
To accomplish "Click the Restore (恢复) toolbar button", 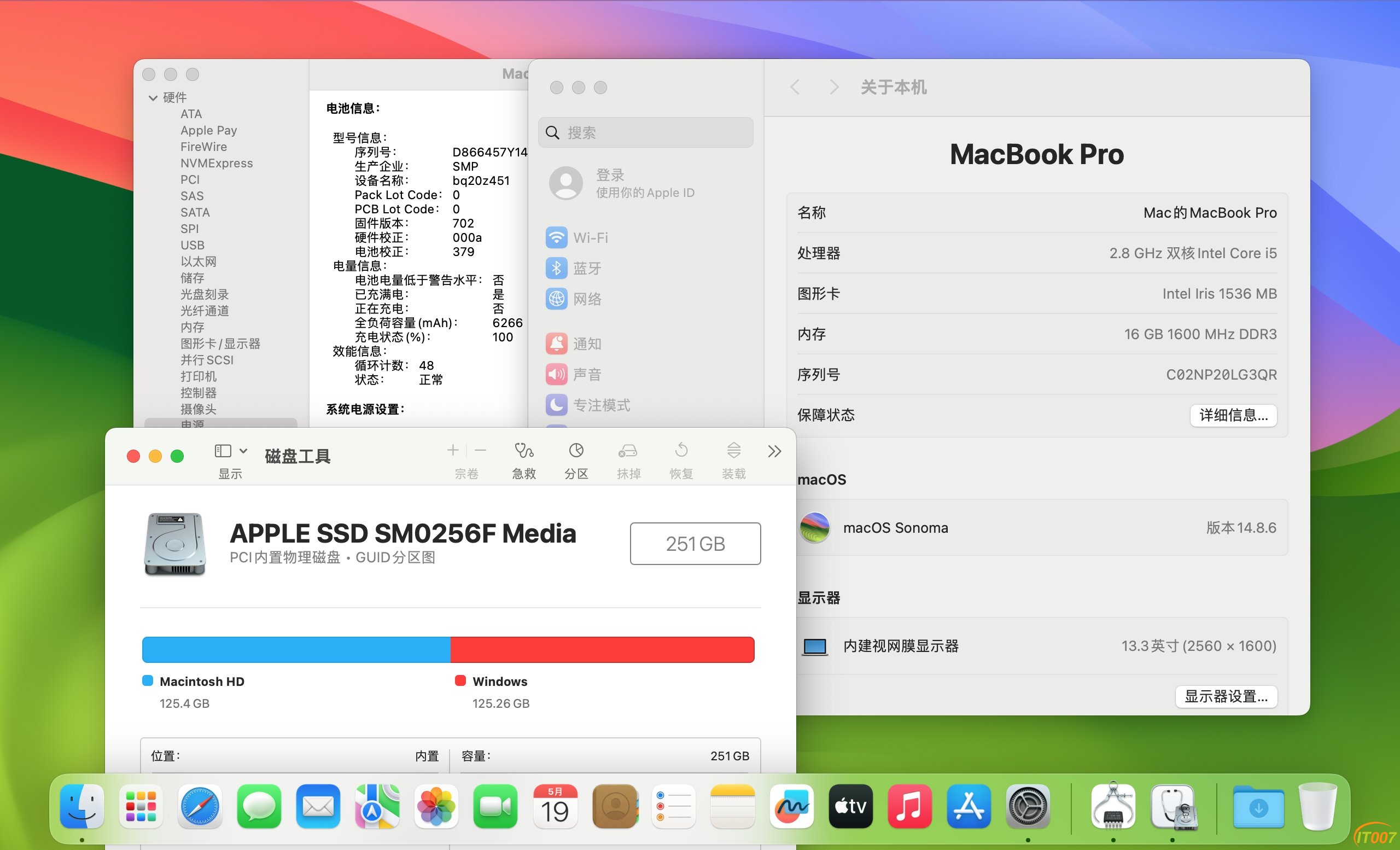I will [x=681, y=461].
